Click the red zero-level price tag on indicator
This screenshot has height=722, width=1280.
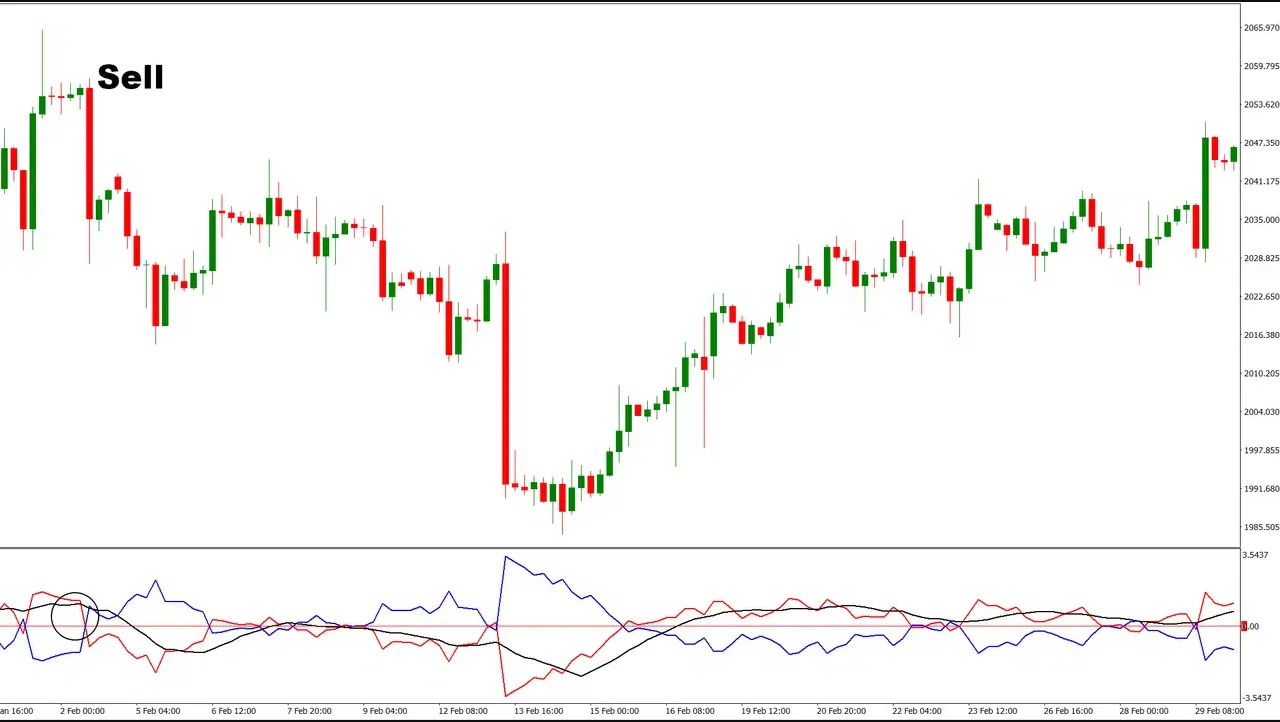point(1244,626)
